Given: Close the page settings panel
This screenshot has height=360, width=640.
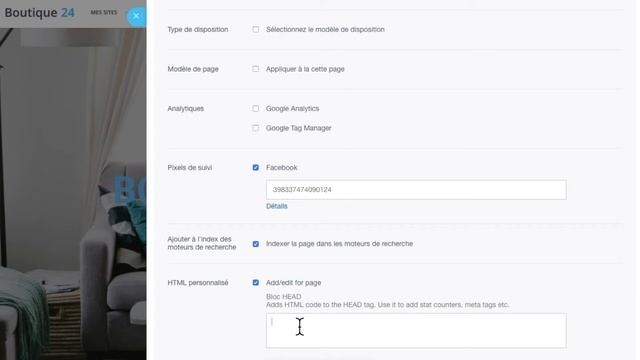Looking at the screenshot, I should tap(137, 16).
